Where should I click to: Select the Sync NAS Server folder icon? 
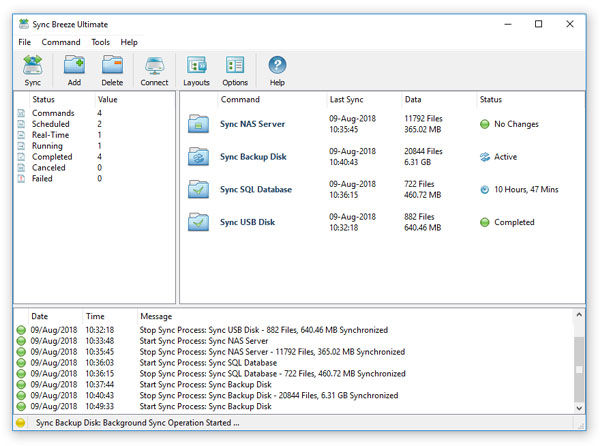198,124
